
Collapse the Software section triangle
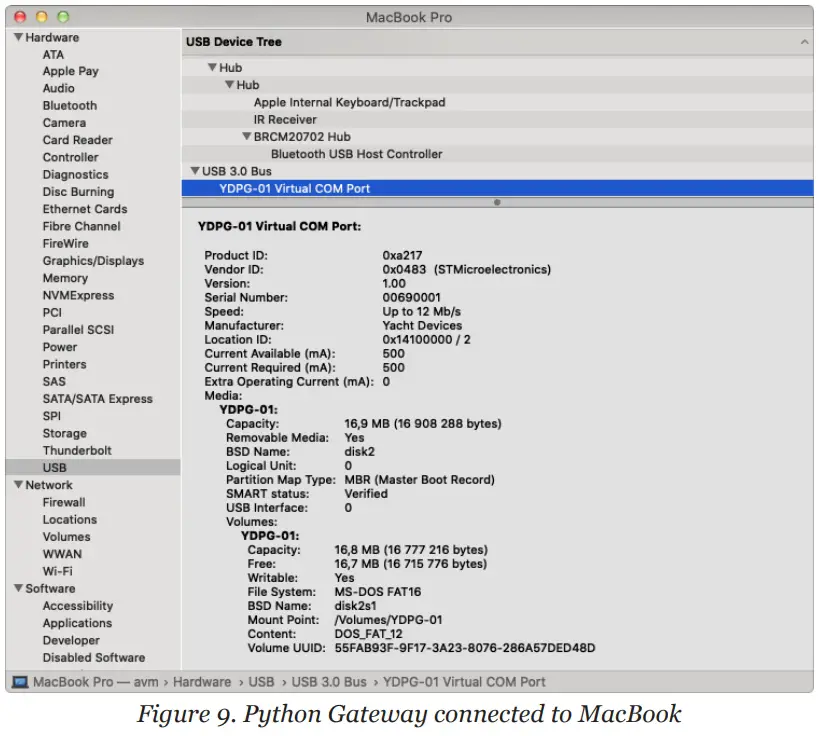18,588
